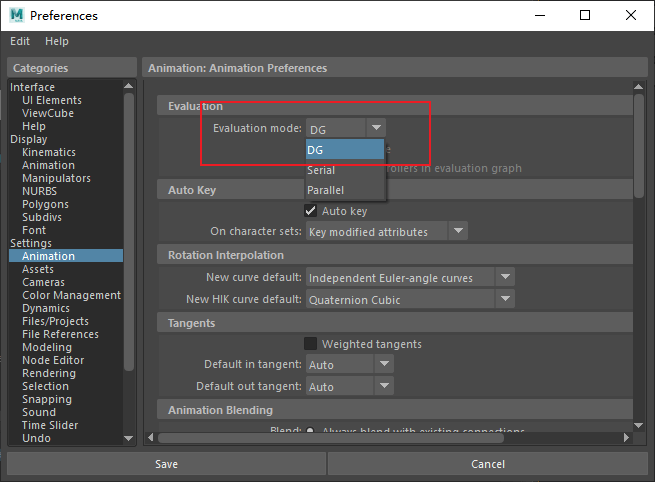Select Subdivs category

pyautogui.click(x=42, y=217)
